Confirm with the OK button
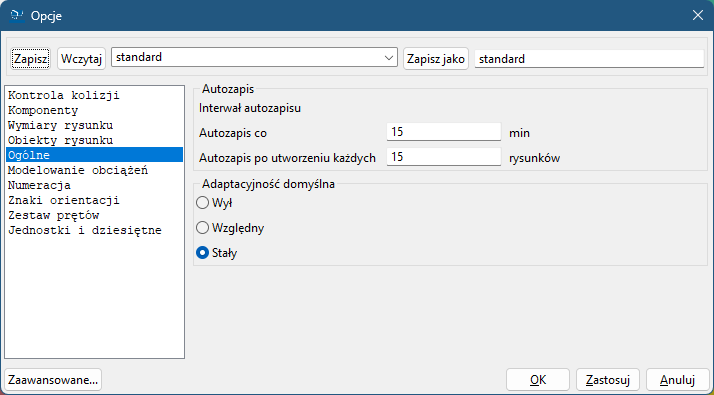This screenshot has height=395, width=714. [x=538, y=380]
